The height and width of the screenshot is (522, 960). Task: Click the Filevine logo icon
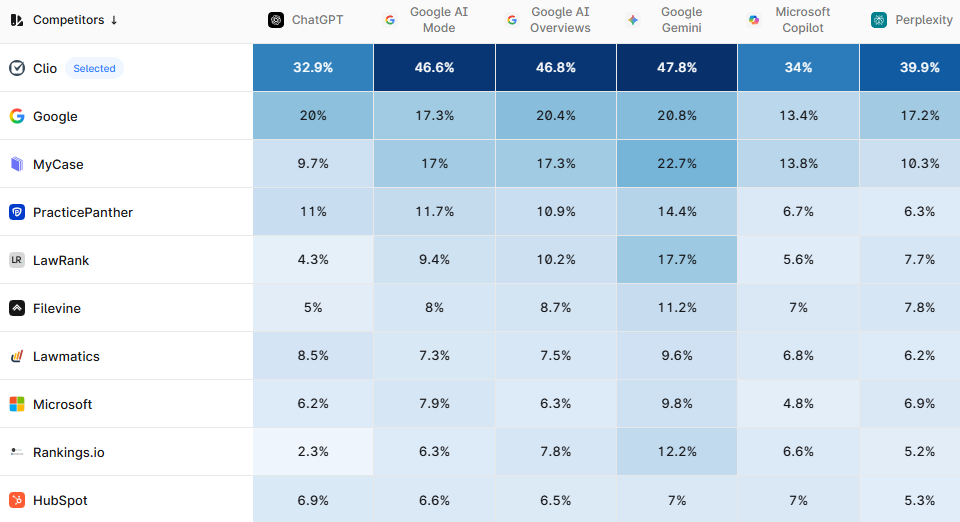[x=17, y=308]
